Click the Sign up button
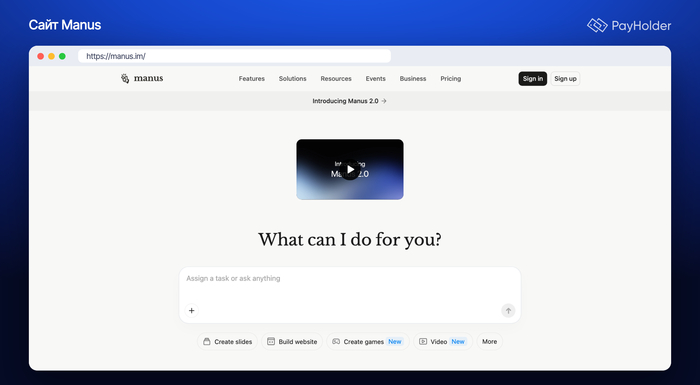Viewport: 700px width, 385px height. pos(565,79)
